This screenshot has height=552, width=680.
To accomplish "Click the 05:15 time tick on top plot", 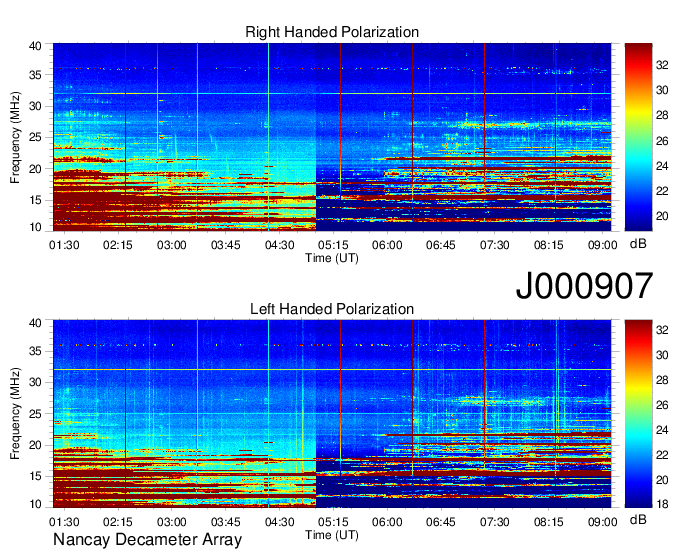I will 333,245.
